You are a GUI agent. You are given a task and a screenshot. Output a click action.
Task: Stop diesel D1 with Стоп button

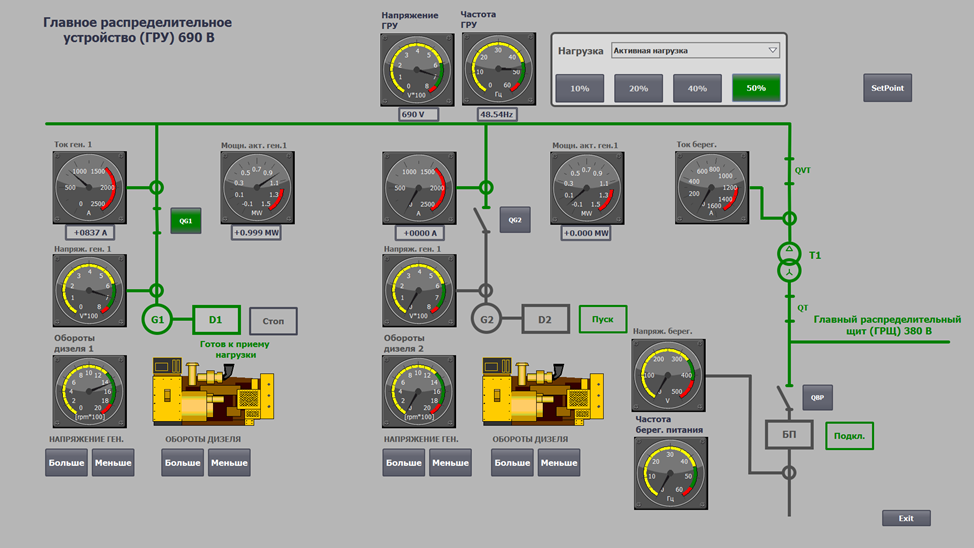pyautogui.click(x=273, y=321)
